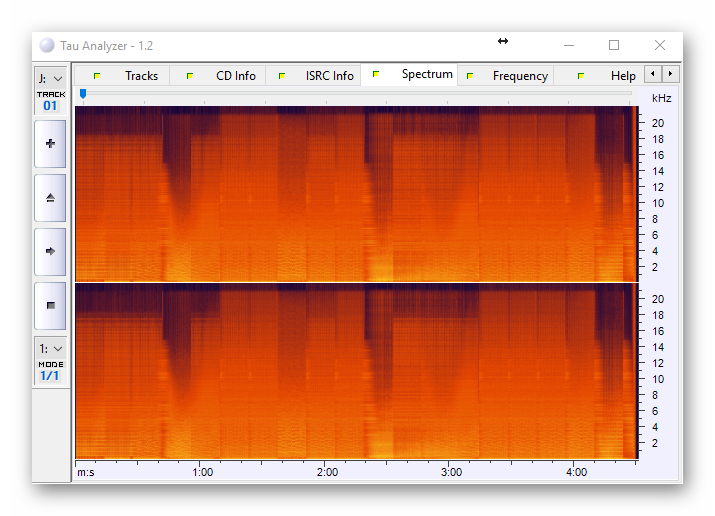Click the MODE 1/1 indicator

tap(50, 371)
